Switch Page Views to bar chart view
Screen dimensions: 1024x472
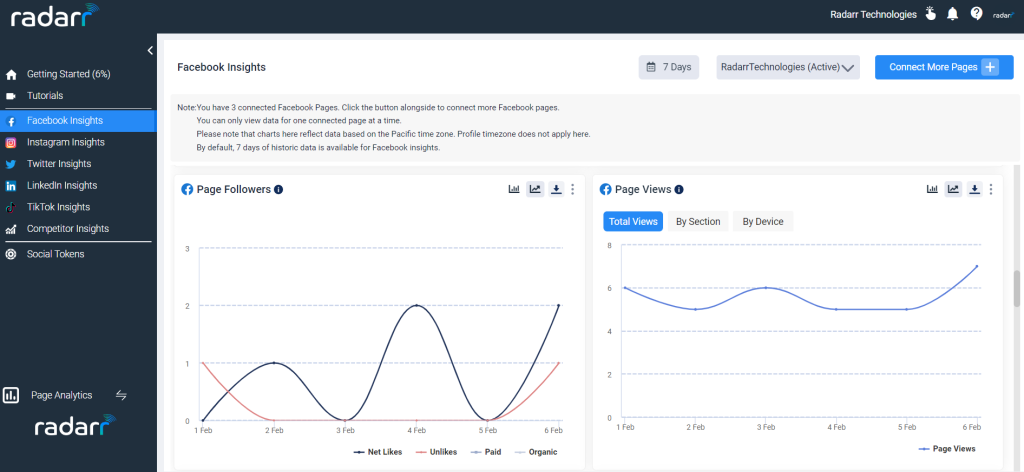[932, 189]
